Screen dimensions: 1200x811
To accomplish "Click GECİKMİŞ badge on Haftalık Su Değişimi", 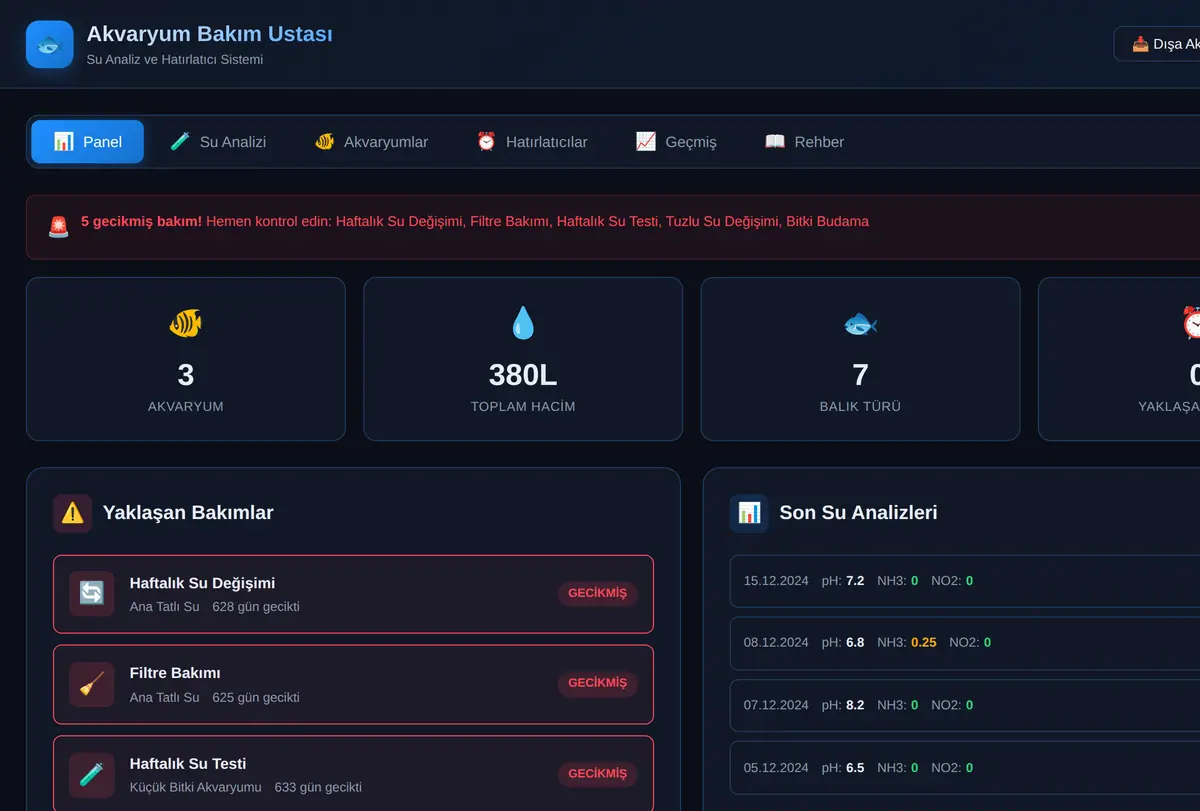I will [597, 593].
